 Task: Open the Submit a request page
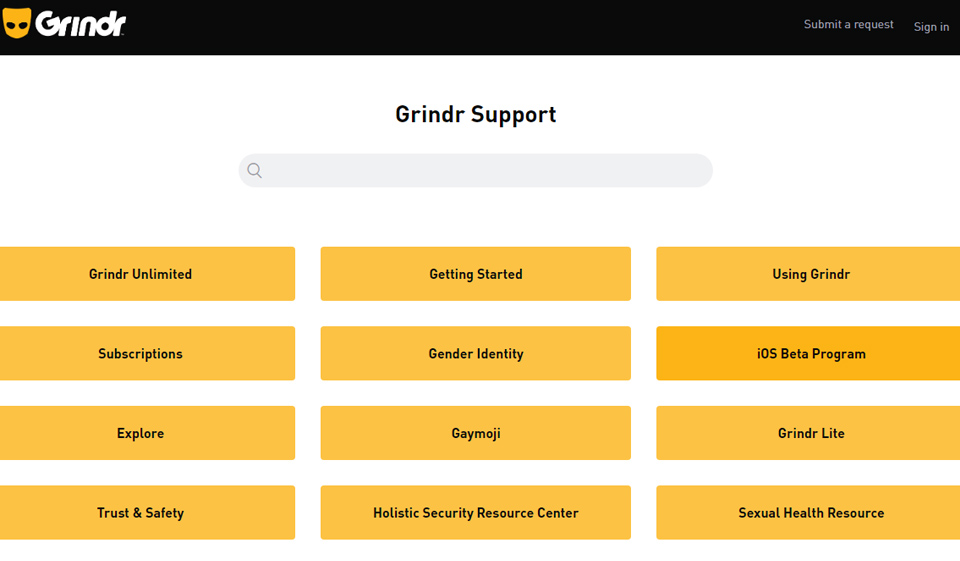848,24
